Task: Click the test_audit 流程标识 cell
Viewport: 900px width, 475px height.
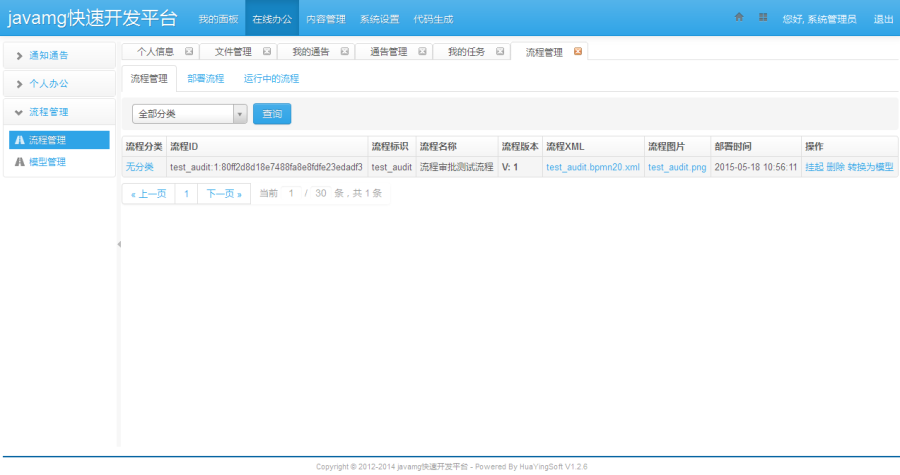Action: 391,167
